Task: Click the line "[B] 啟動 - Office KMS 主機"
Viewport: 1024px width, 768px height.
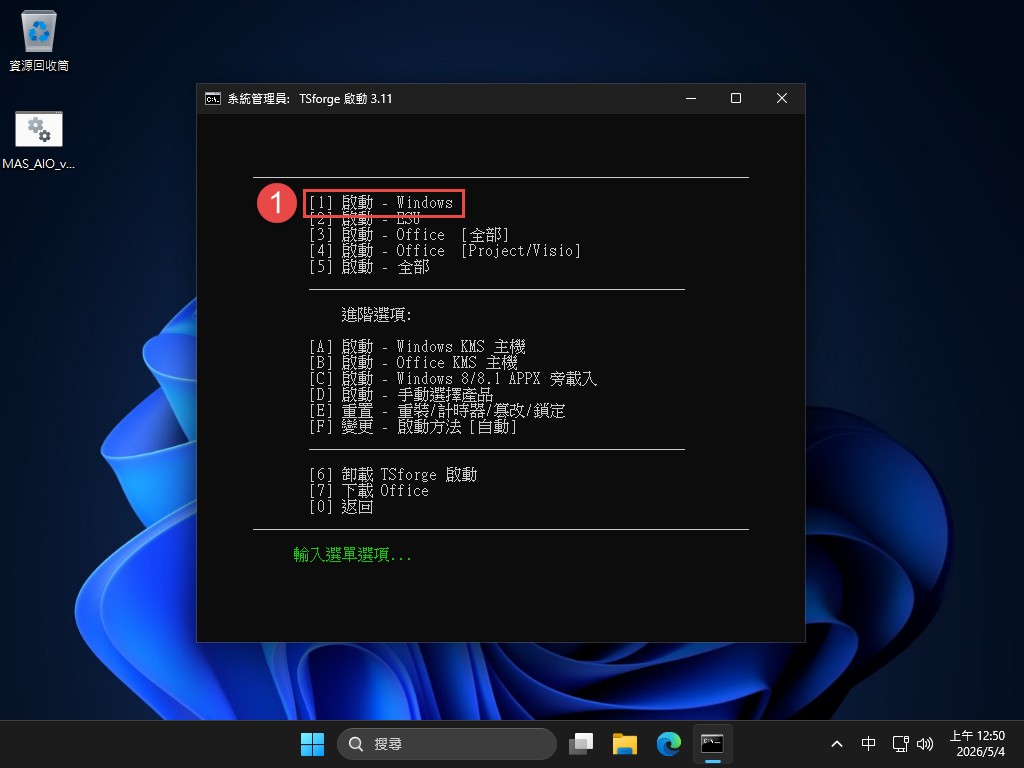Action: [413, 362]
